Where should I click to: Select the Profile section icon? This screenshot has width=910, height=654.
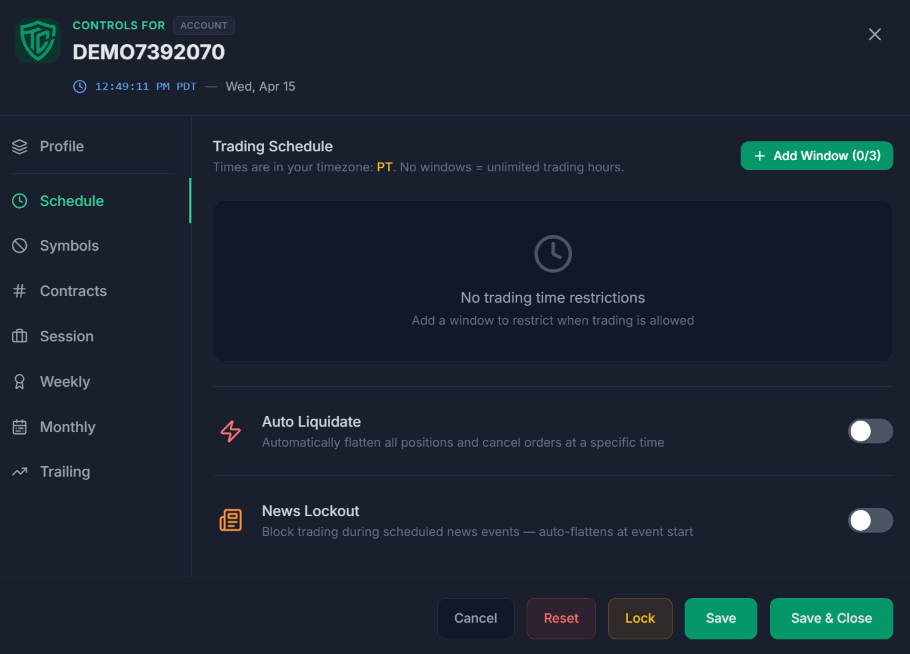18,145
